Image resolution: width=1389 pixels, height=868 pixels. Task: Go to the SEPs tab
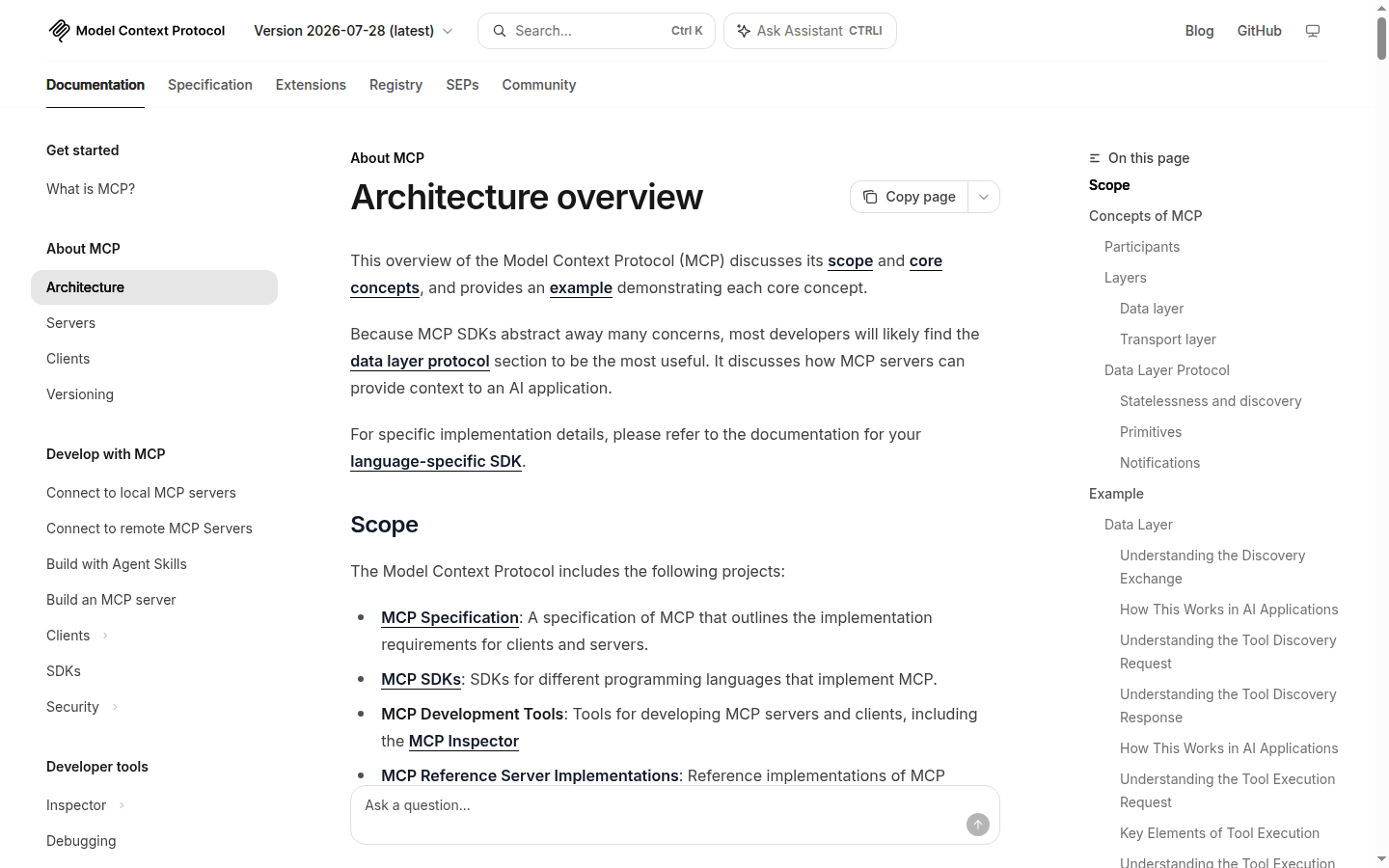[462, 85]
